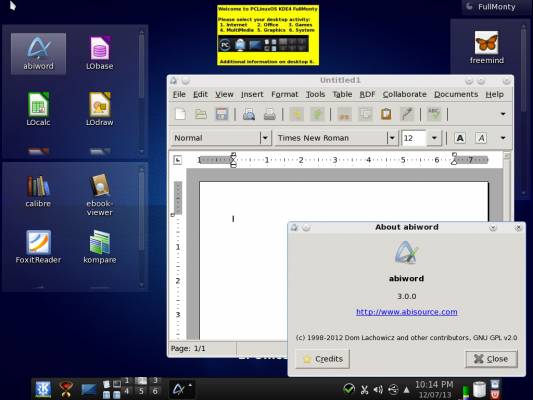Click the Paste clipboard icon
The image size is (533, 400).
coord(386,114)
